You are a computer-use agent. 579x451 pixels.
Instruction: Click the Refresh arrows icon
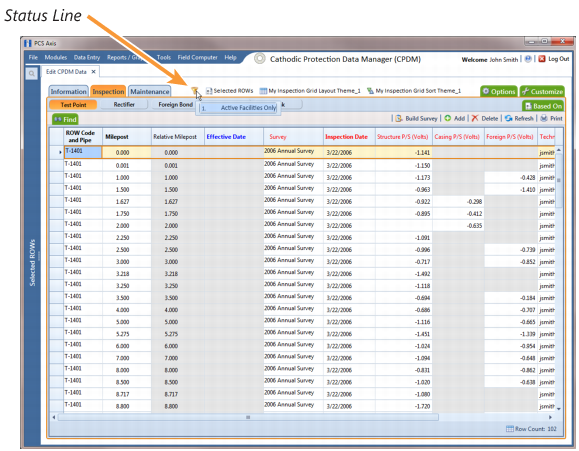(508, 118)
